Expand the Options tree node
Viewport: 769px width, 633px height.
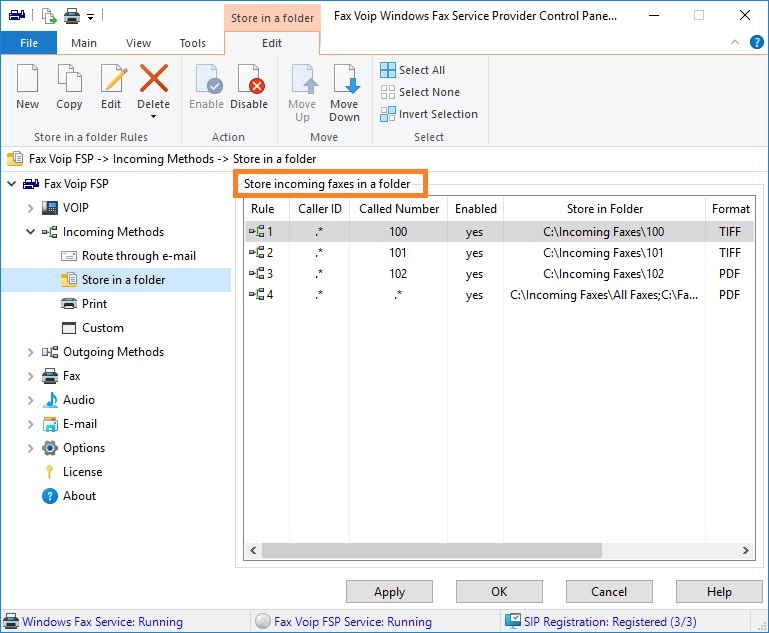(x=30, y=448)
